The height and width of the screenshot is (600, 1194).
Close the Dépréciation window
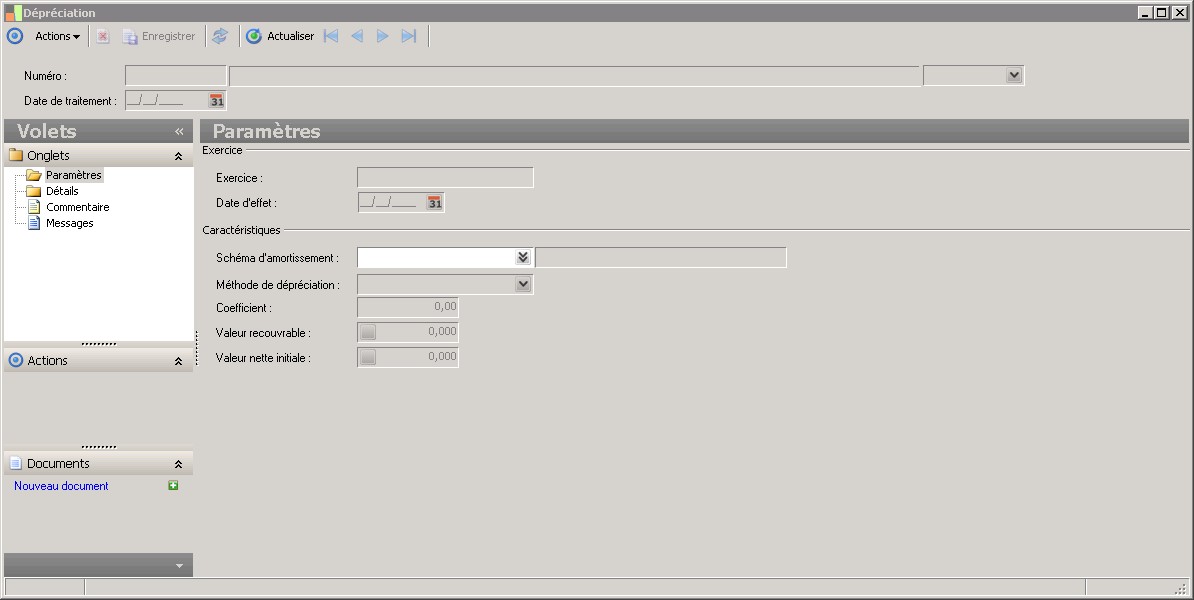point(1180,12)
